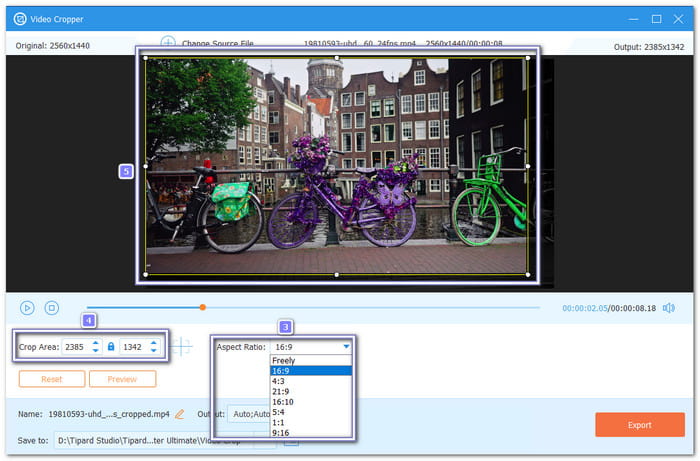Click the orange playback slider handle
Screen dimensions: 700x461
point(202,307)
